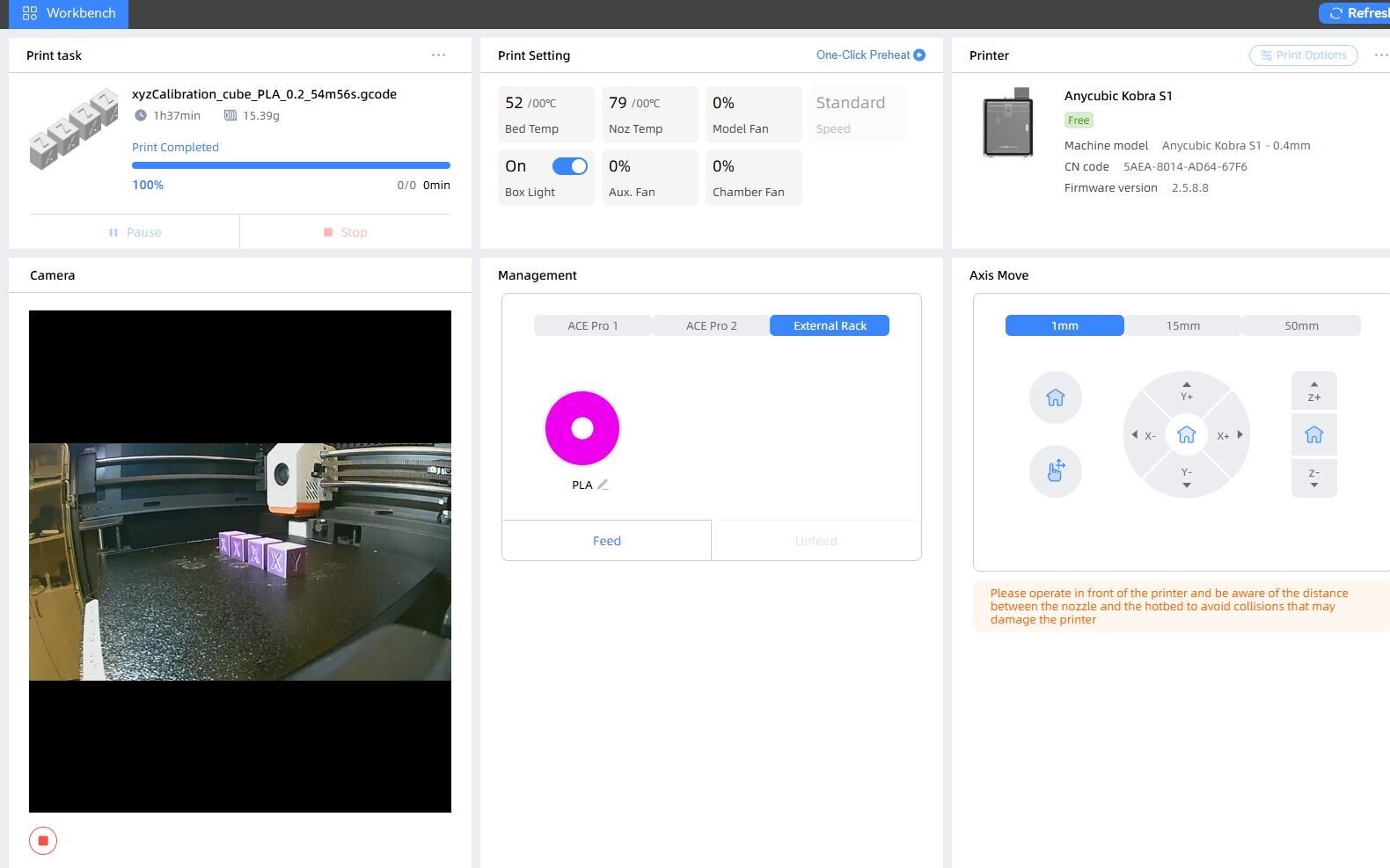The height and width of the screenshot is (868, 1390).
Task: Raise the Z axis with Z+
Action: click(x=1313, y=390)
